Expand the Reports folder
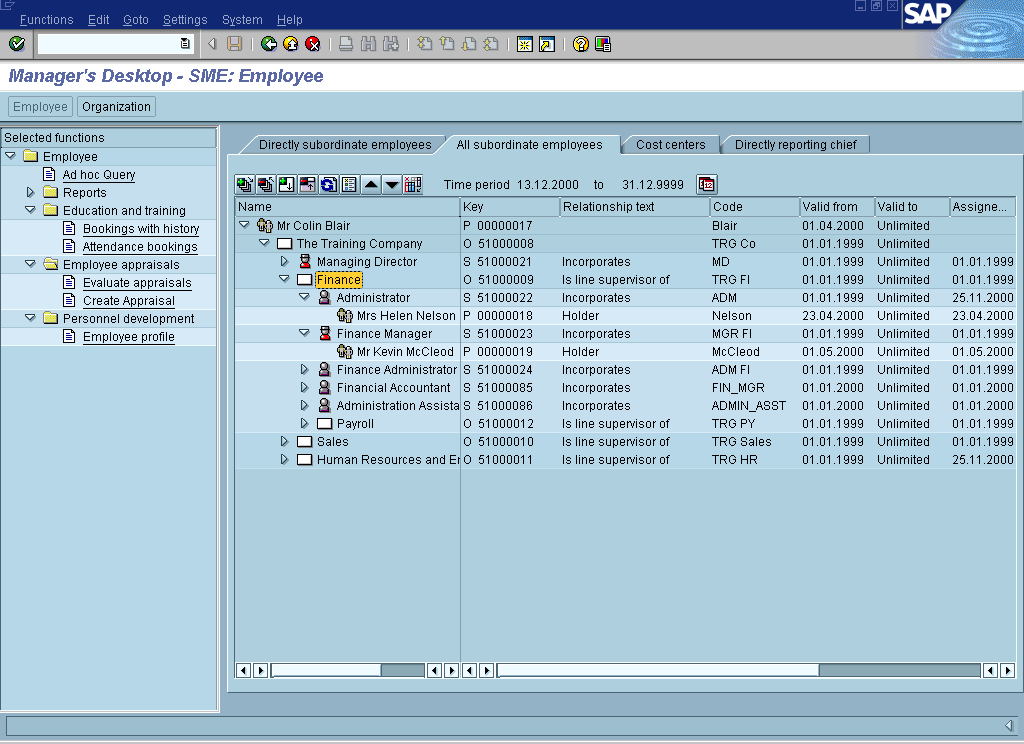Viewport: 1024px width, 744px height. pyautogui.click(x=30, y=192)
